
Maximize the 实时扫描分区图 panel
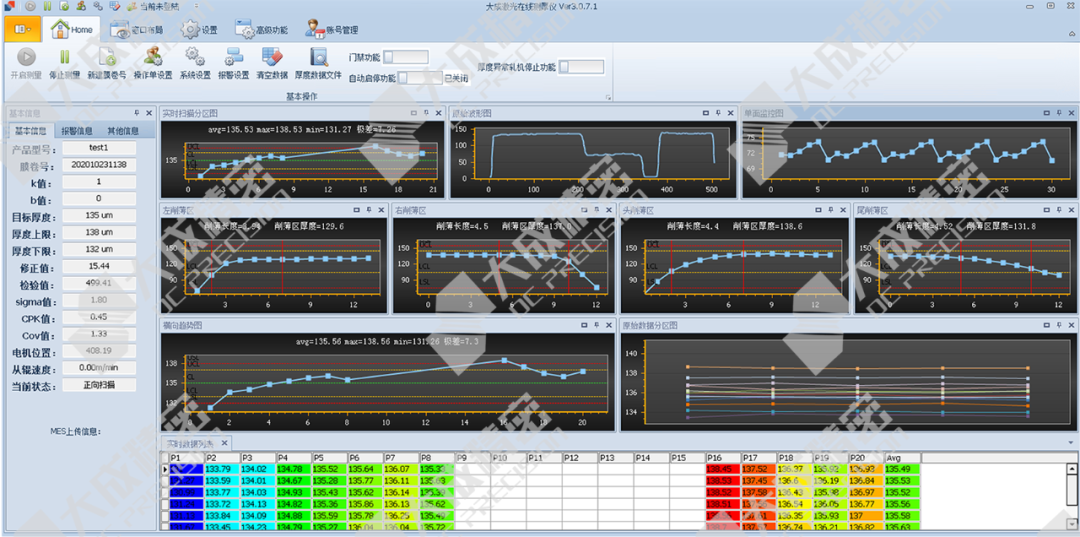pos(415,113)
